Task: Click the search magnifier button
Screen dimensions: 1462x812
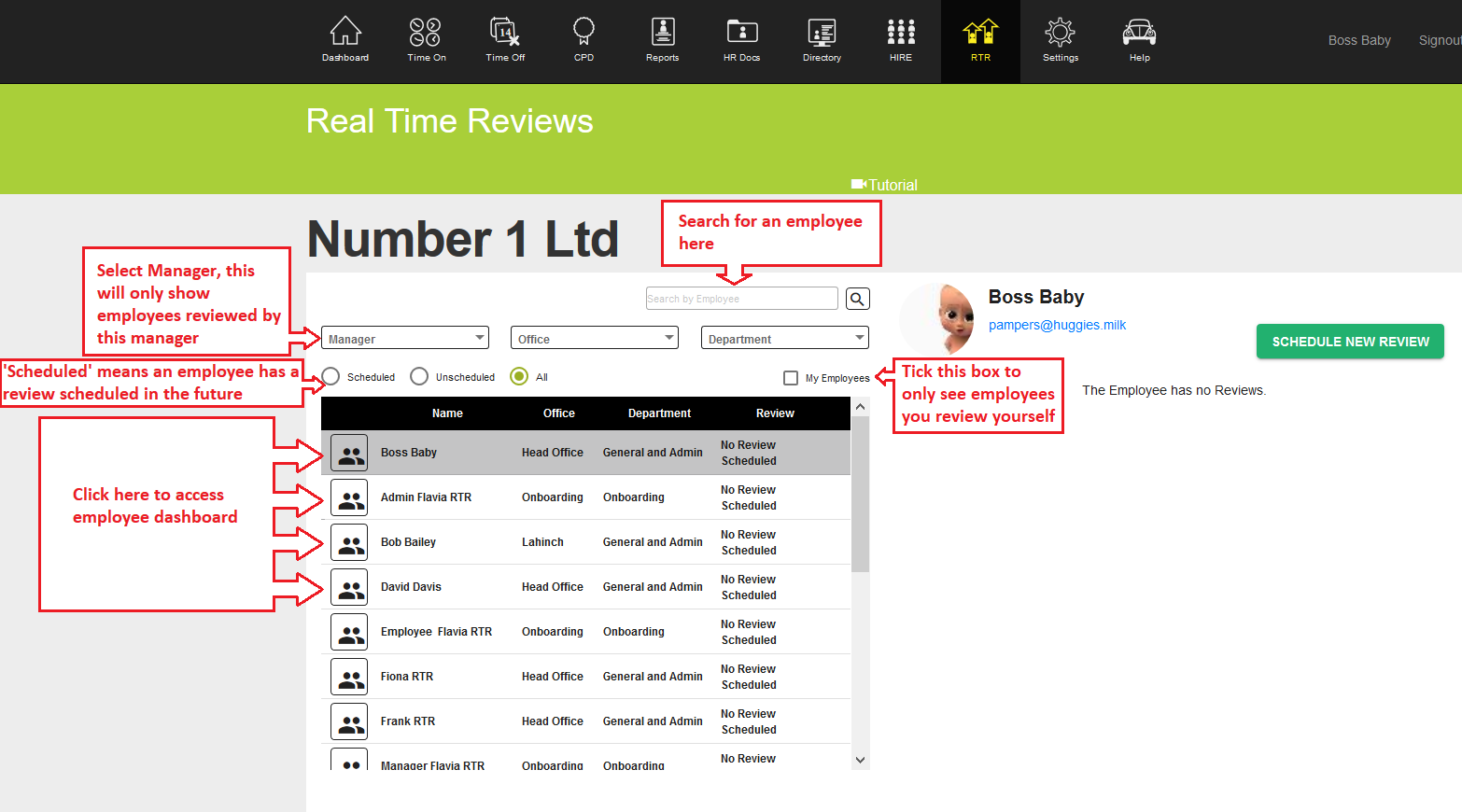Action: pyautogui.click(x=858, y=299)
